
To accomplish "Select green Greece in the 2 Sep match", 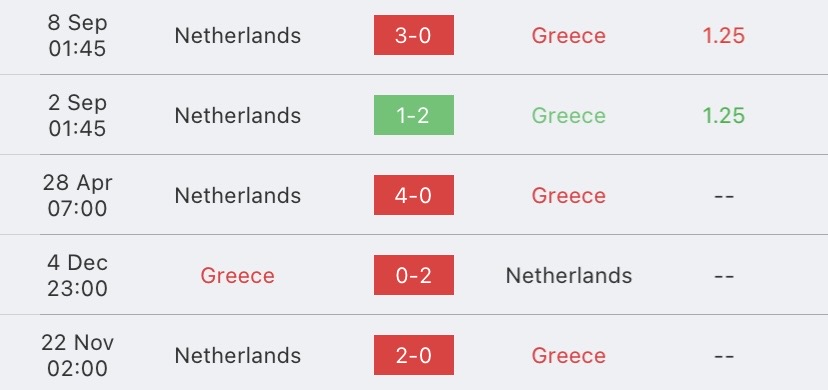I will [x=569, y=116].
